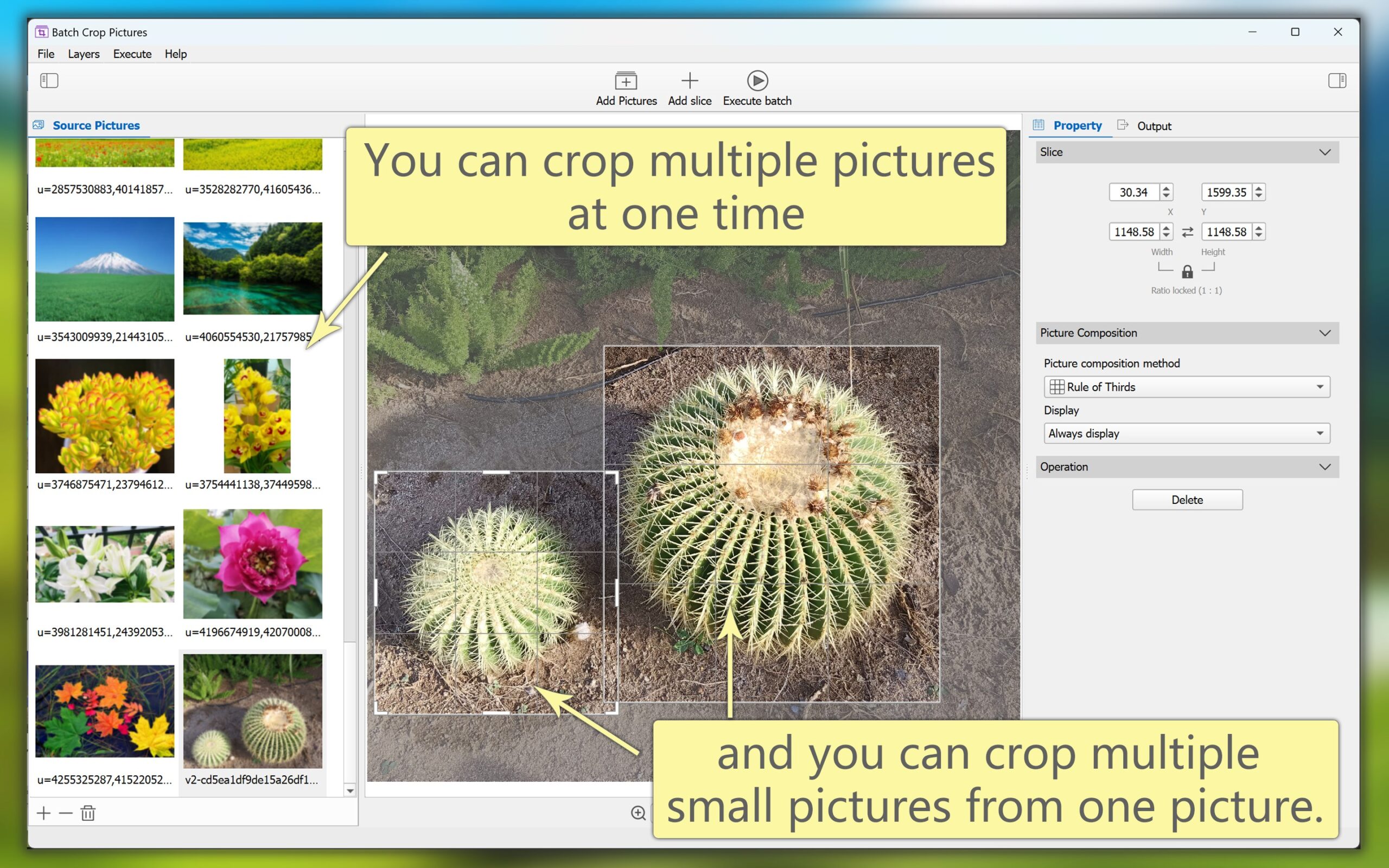Click the Delete button
The height and width of the screenshot is (868, 1389).
click(x=1187, y=500)
